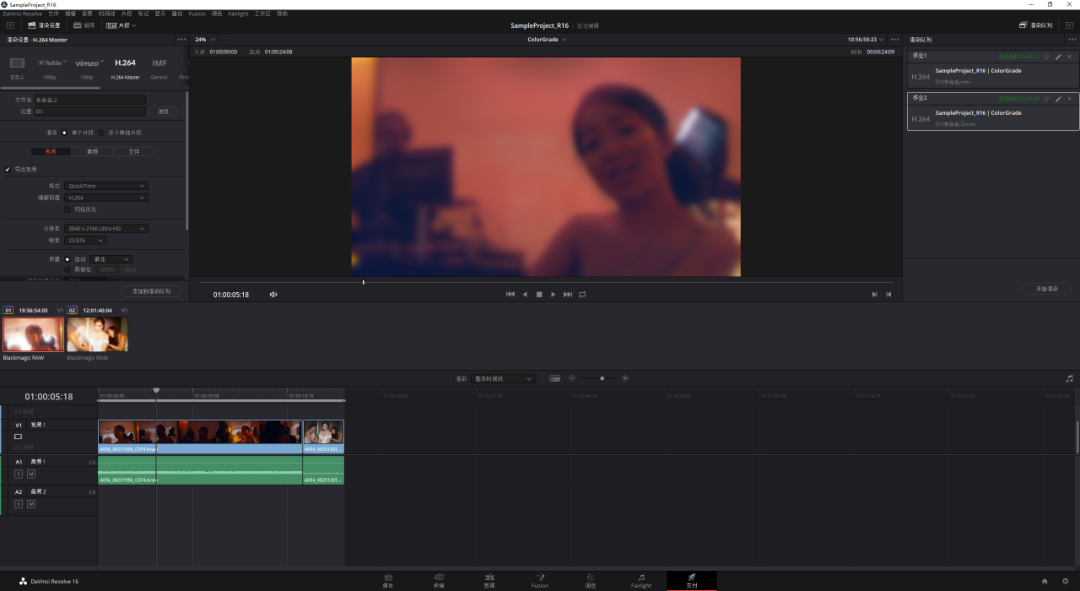Set mark out point icon

click(x=889, y=294)
